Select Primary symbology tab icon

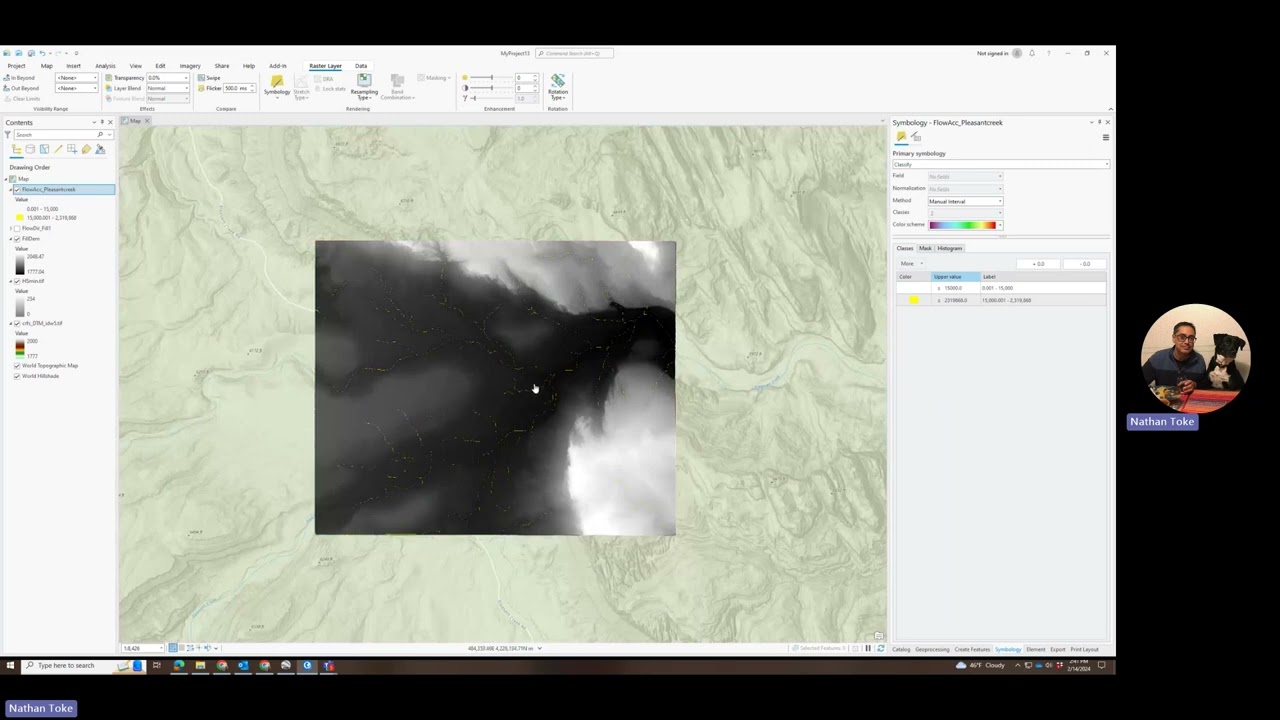(901, 137)
